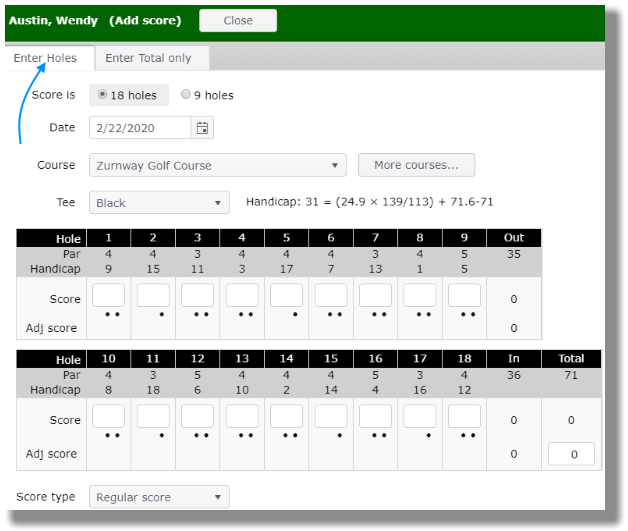Click the total adjusted score field
This screenshot has height=531, width=628.
(571, 454)
